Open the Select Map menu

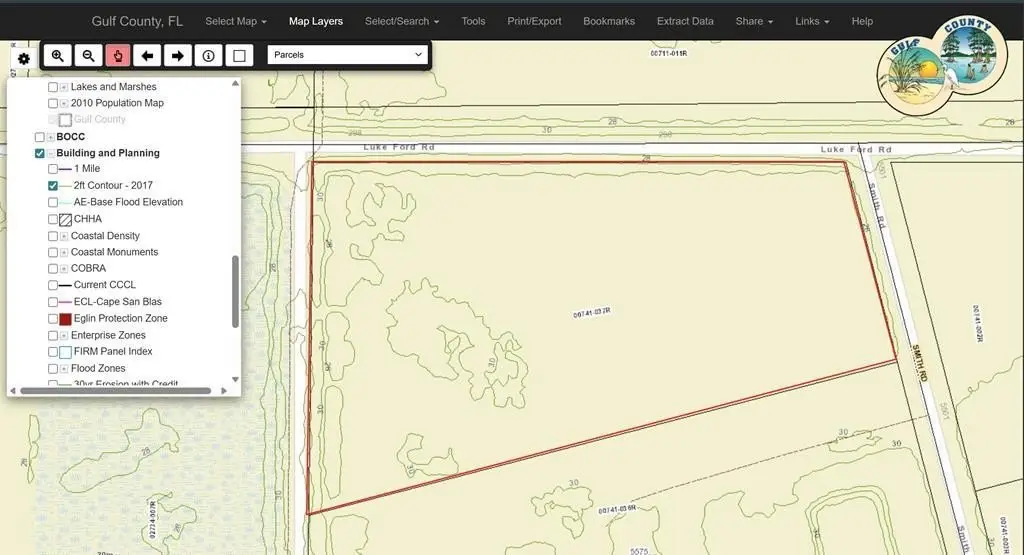click(235, 21)
